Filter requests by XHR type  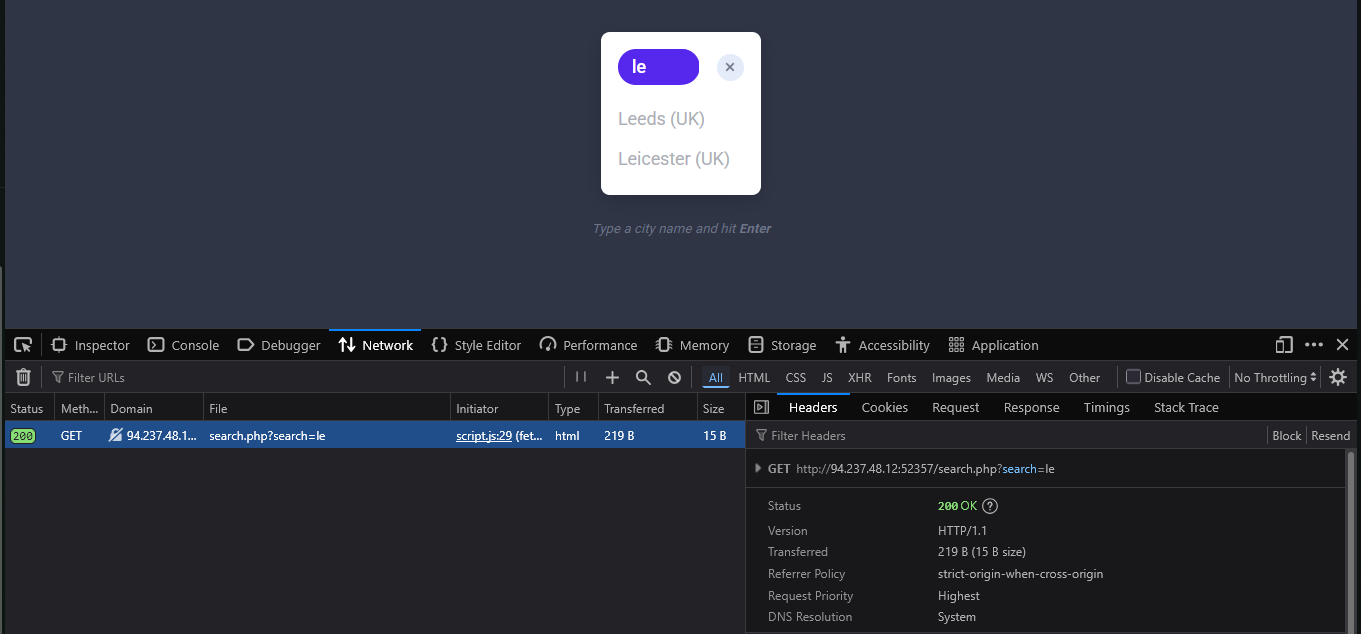859,377
